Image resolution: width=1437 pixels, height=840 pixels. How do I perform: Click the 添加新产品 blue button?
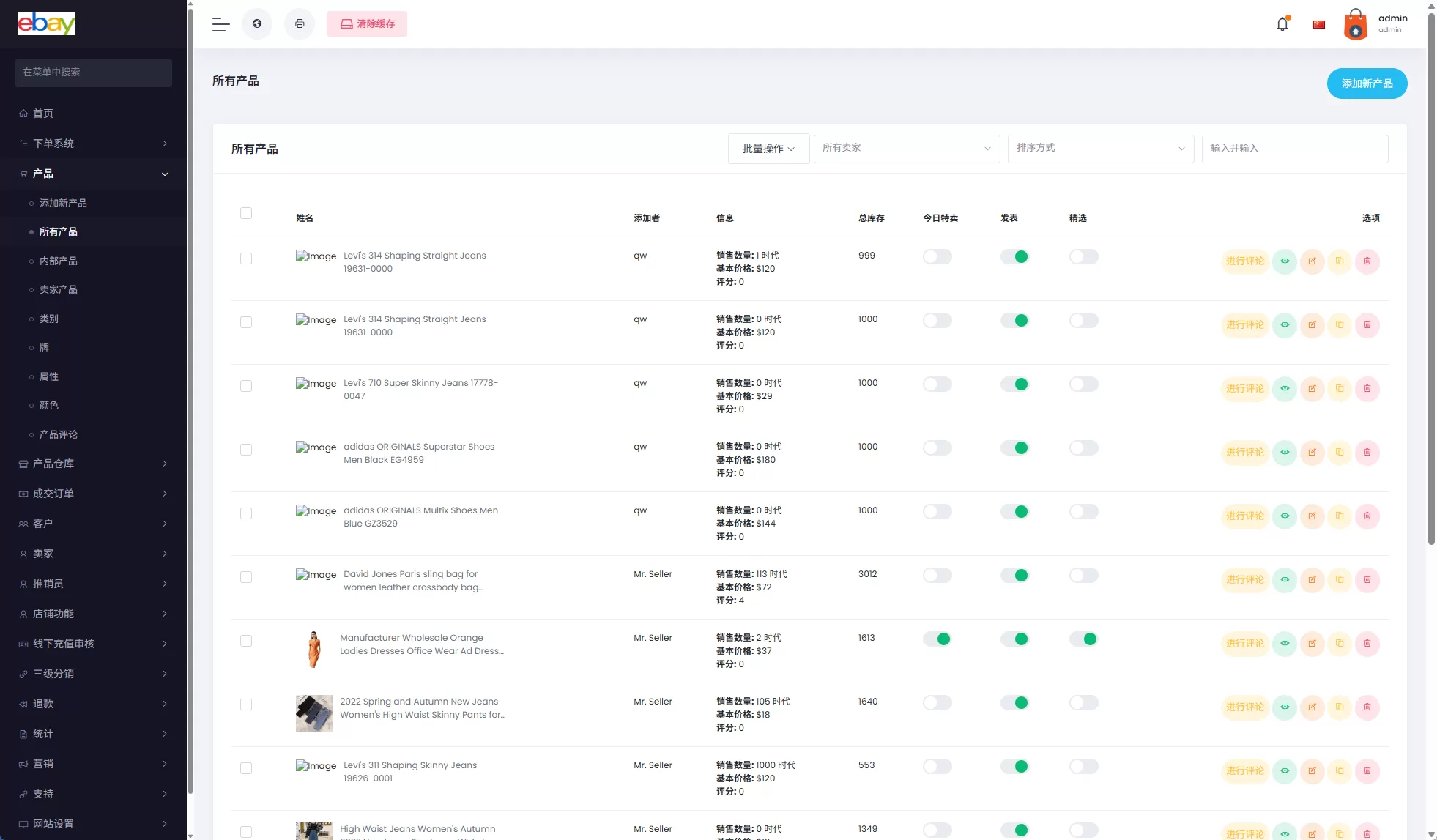pos(1367,83)
